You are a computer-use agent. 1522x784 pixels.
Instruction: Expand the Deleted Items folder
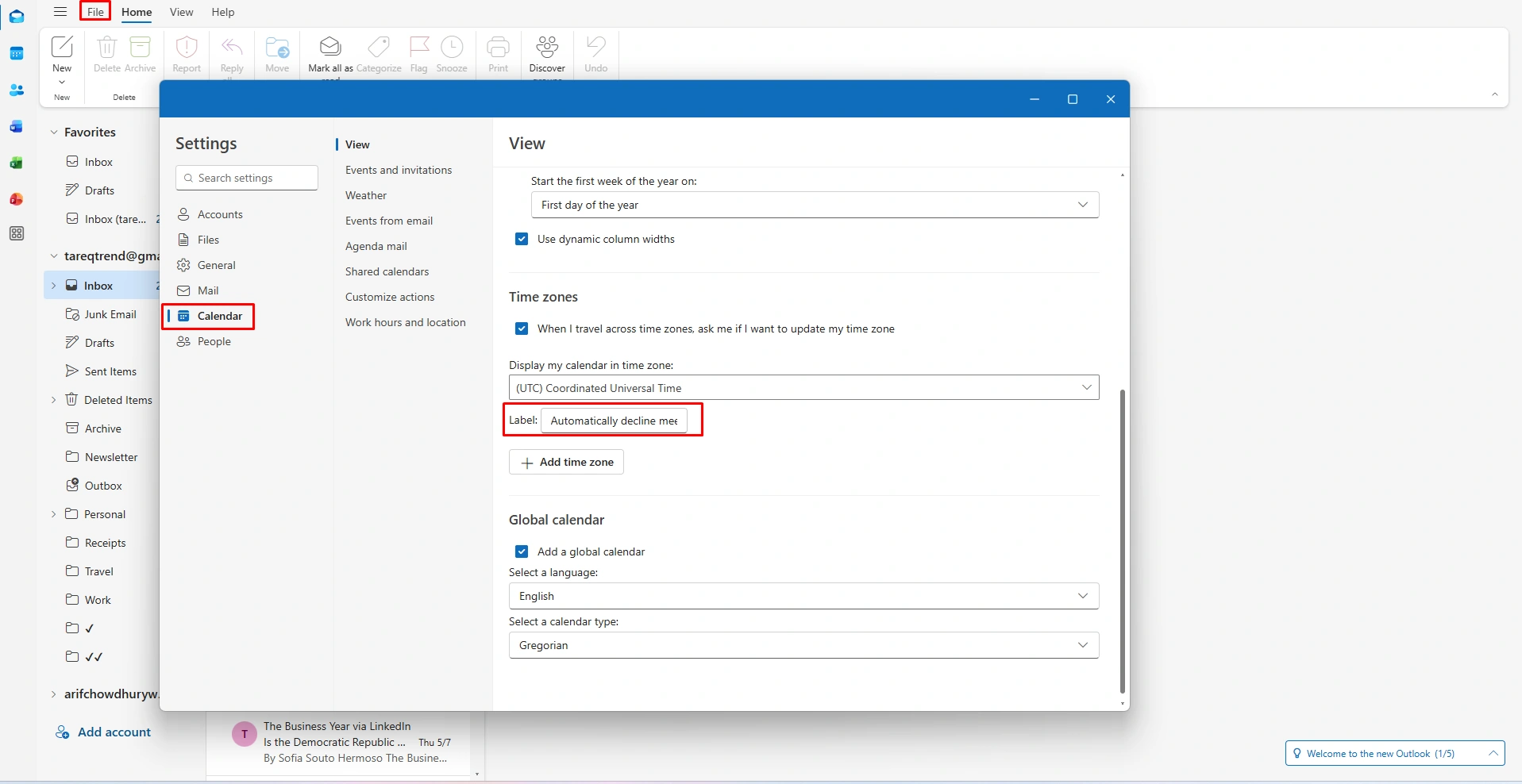coord(54,400)
